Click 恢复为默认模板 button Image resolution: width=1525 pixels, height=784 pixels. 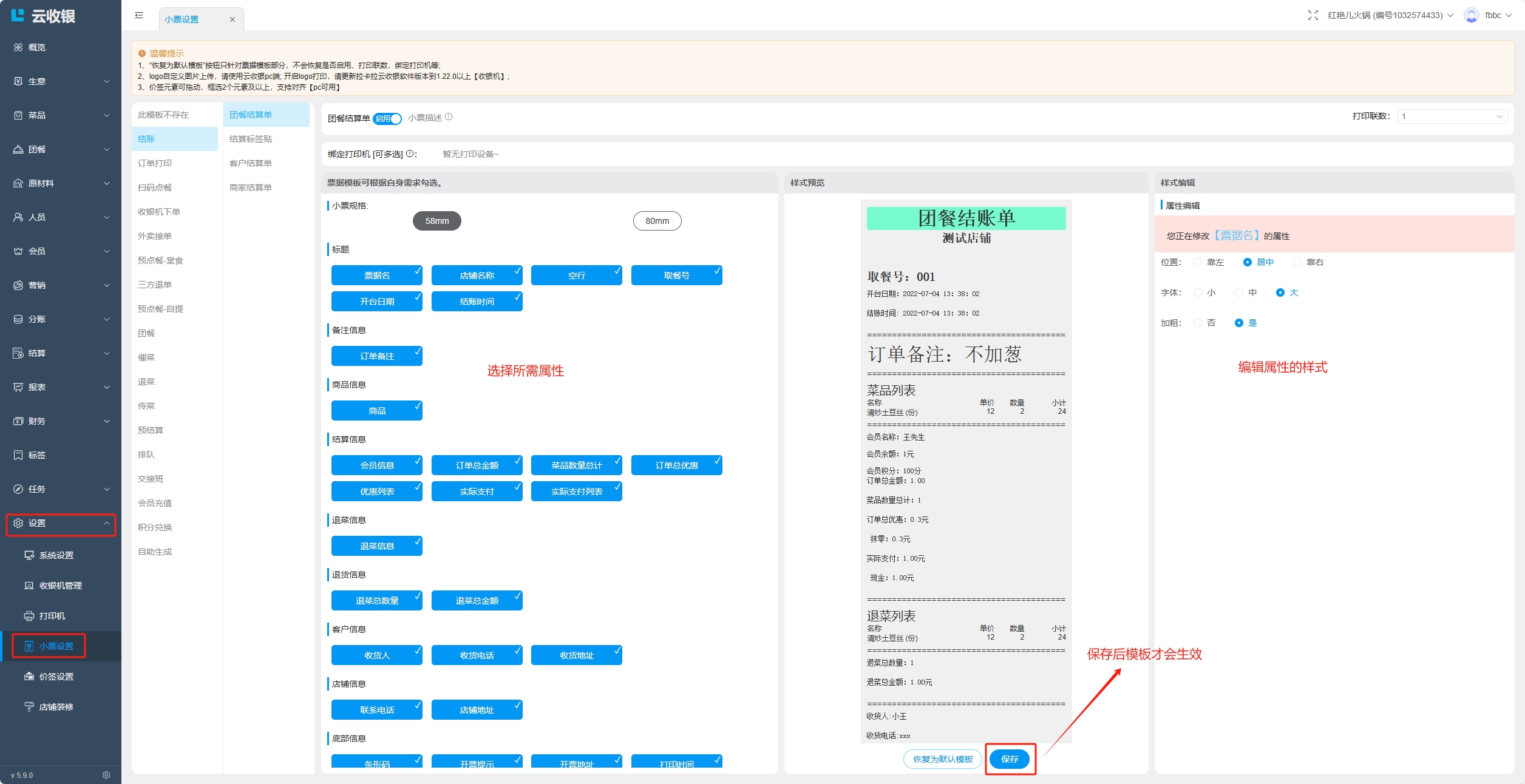pyautogui.click(x=942, y=759)
